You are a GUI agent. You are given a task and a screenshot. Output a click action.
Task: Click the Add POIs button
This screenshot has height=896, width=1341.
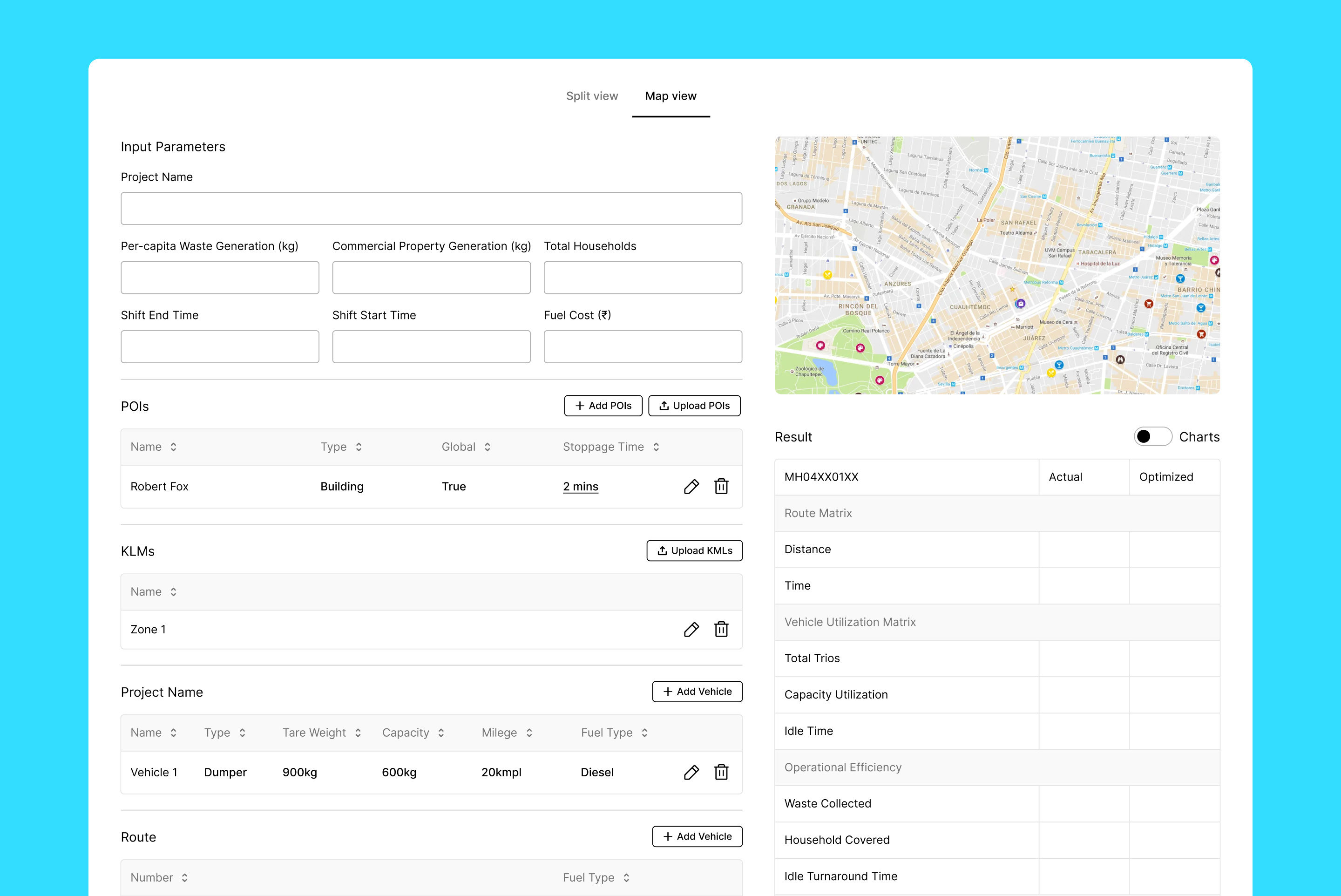coord(603,406)
